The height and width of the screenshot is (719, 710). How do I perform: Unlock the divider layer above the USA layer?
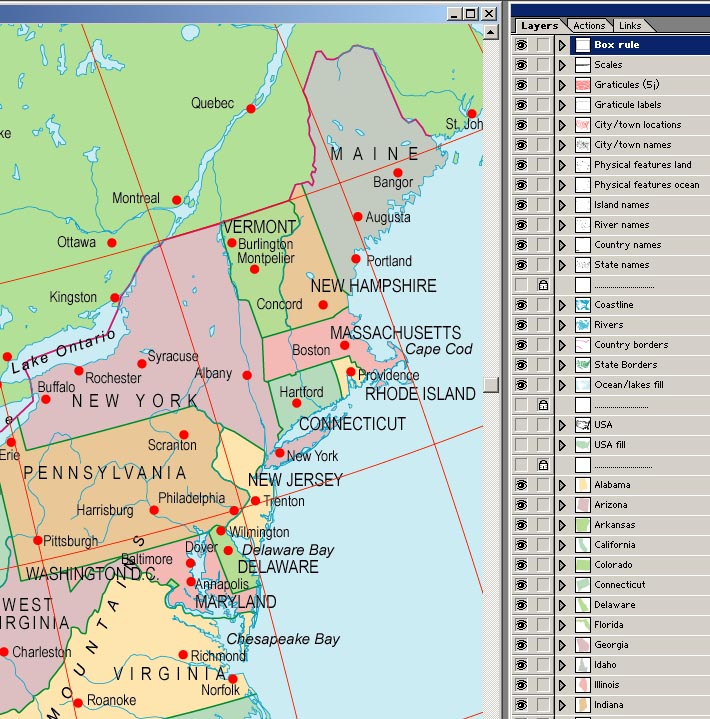pyautogui.click(x=543, y=405)
